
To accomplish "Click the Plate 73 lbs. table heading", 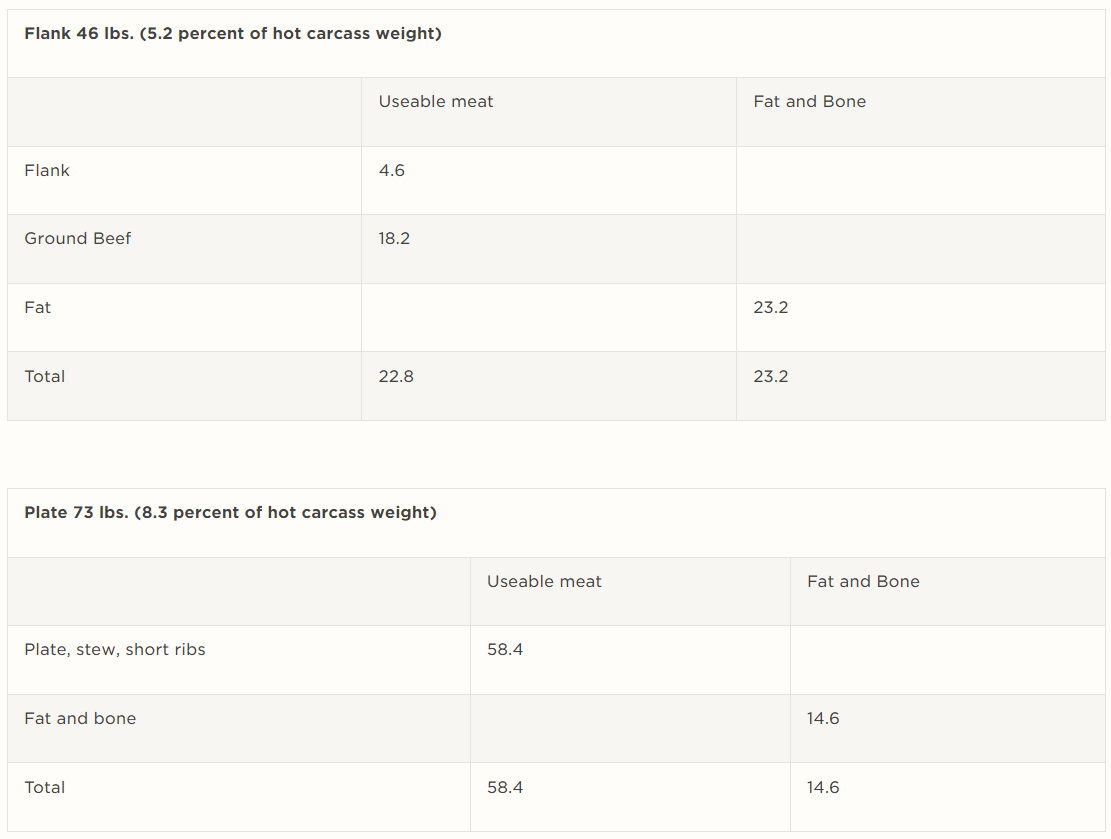I will 230,513.
